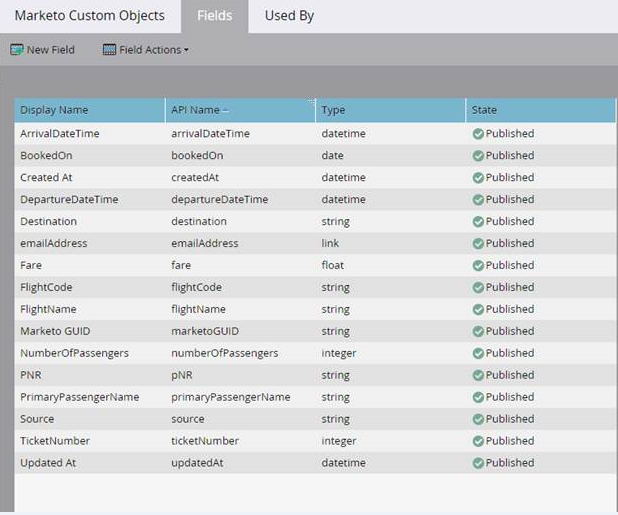Select the Updated At display name
618x515 pixels.
coord(48,463)
